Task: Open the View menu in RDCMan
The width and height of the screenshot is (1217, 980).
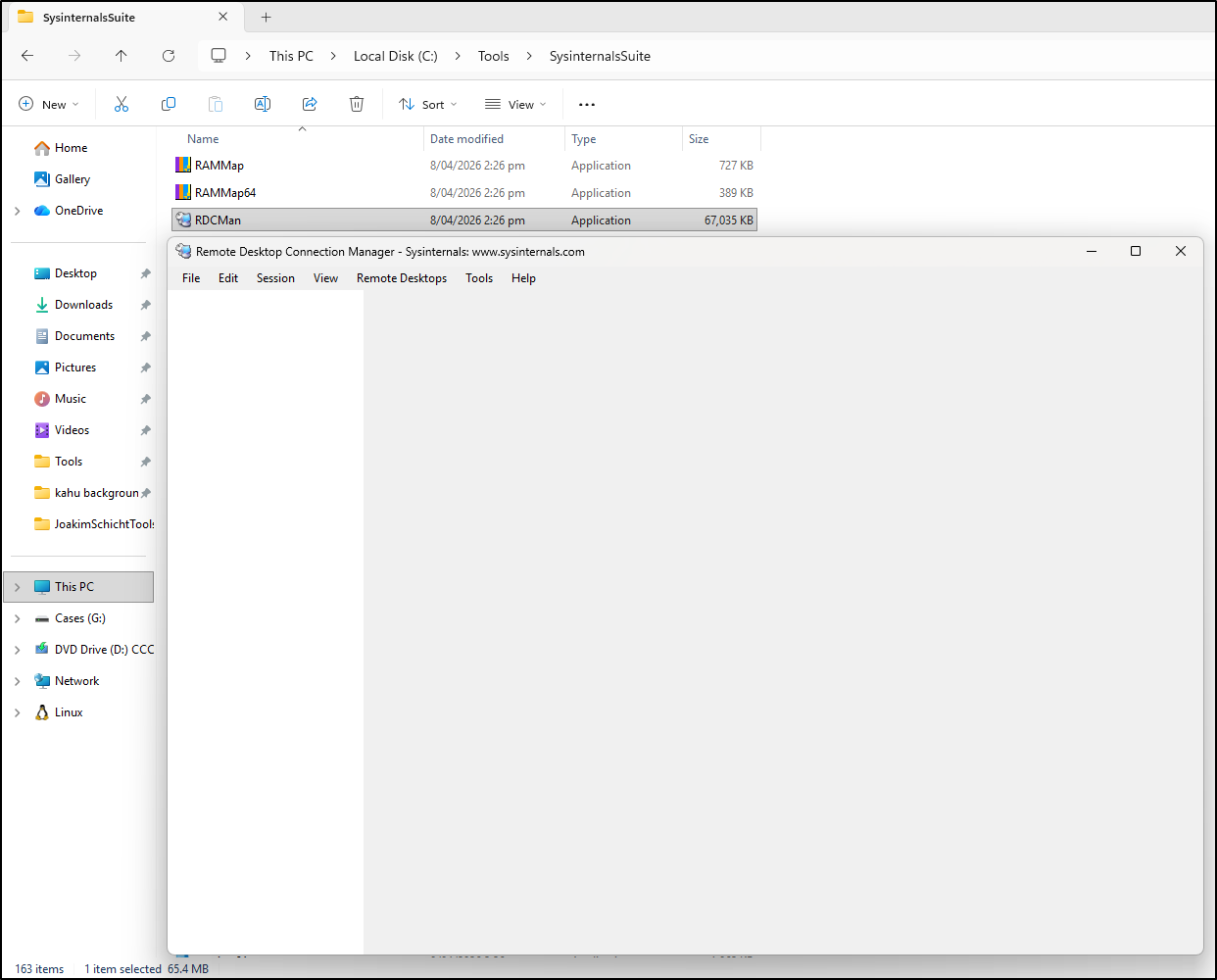Action: tap(325, 278)
